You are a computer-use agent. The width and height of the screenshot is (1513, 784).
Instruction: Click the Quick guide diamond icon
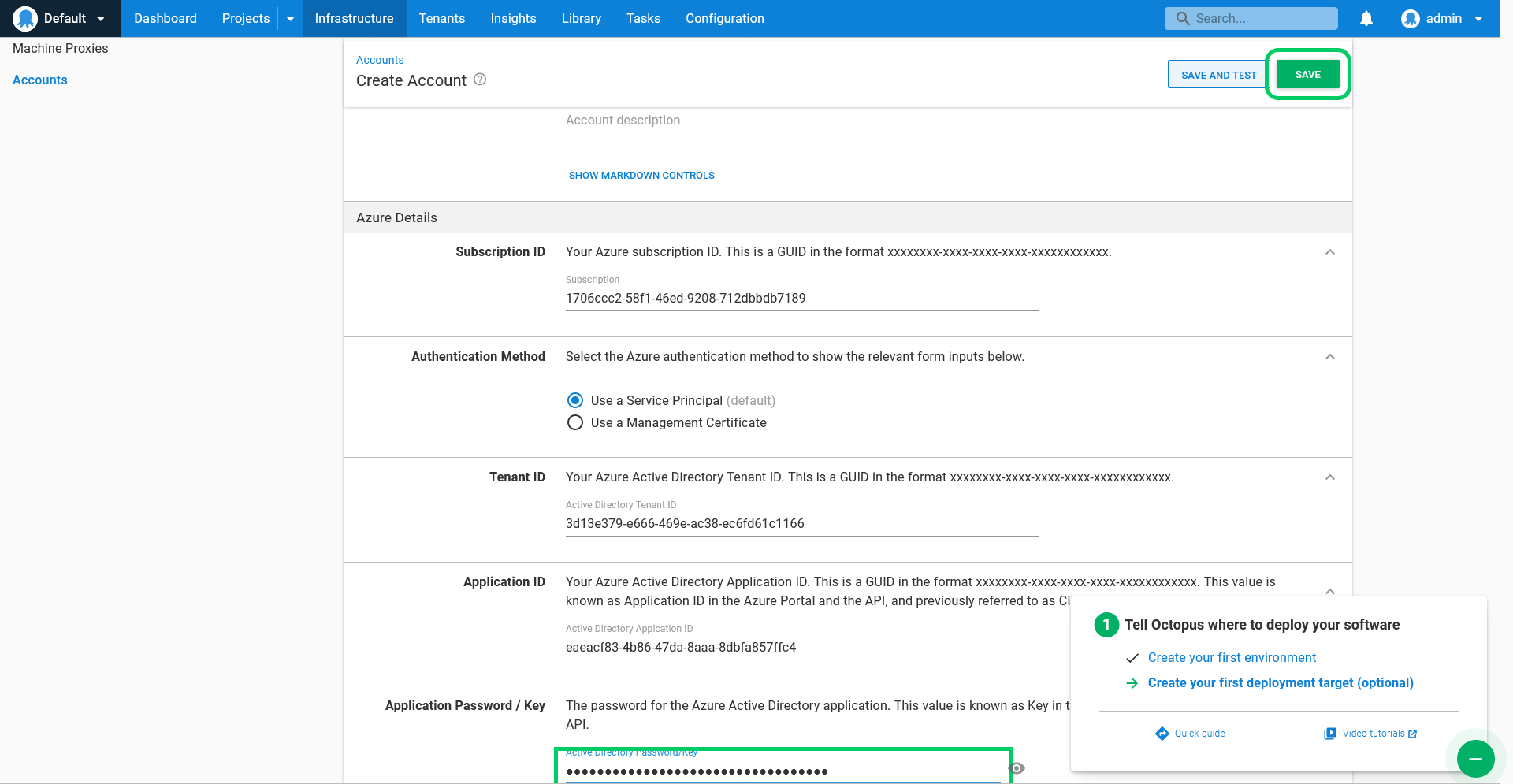[1162, 734]
